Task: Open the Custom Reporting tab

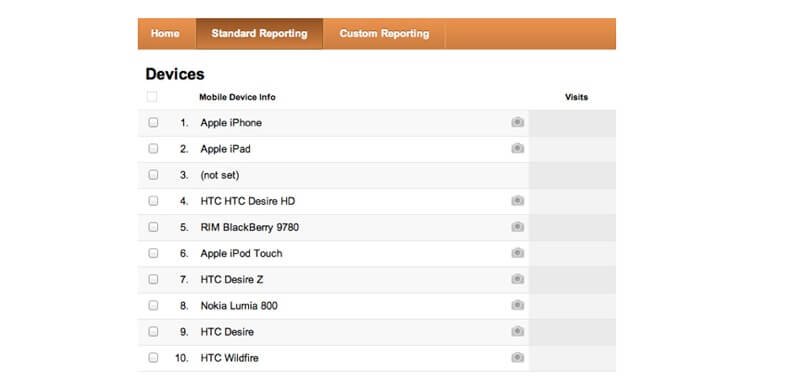Action: click(384, 34)
